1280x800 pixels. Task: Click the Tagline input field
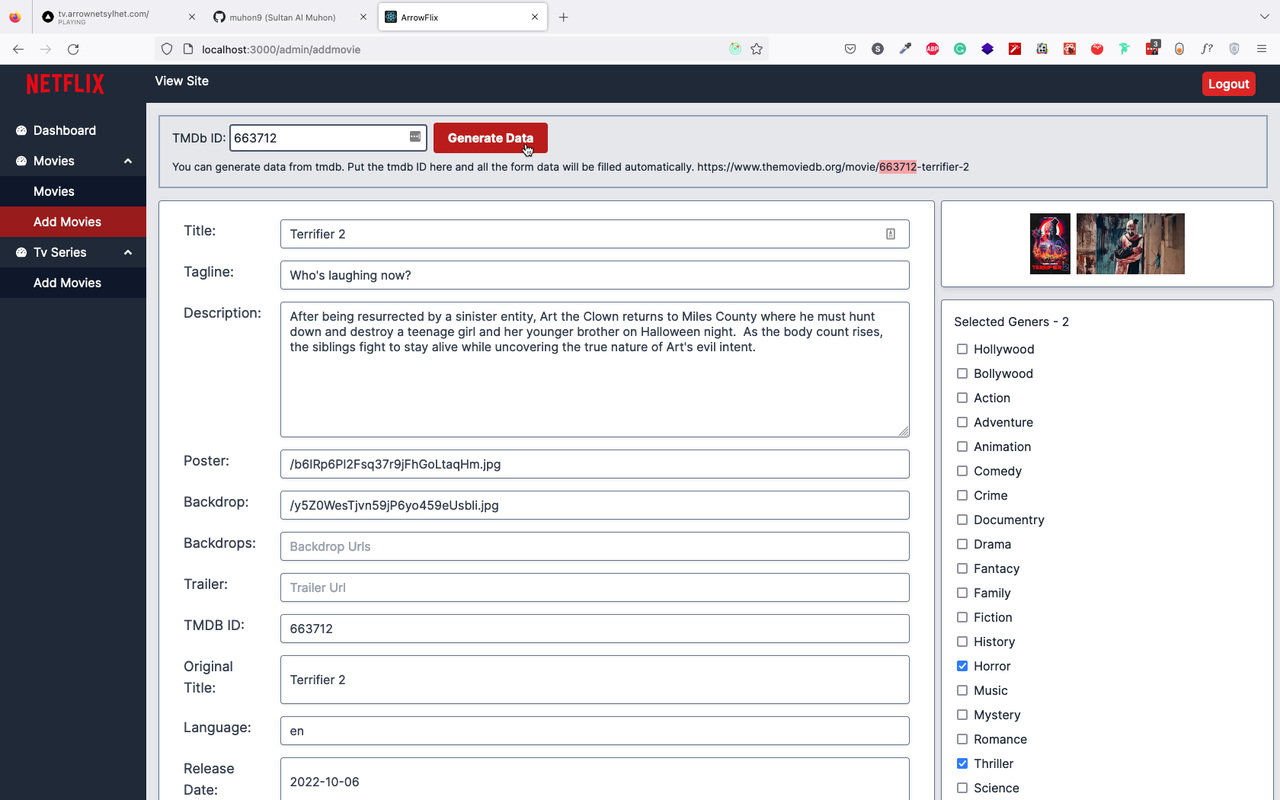(594, 275)
